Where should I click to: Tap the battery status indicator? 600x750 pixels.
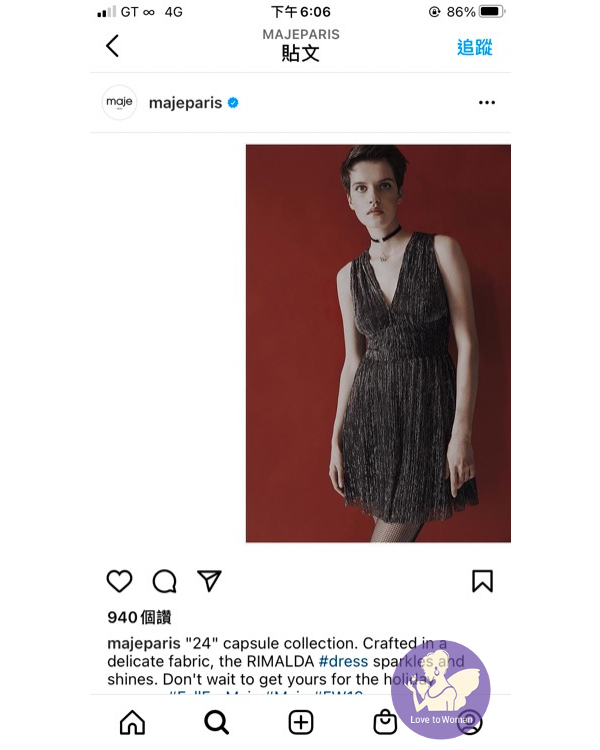pos(492,11)
